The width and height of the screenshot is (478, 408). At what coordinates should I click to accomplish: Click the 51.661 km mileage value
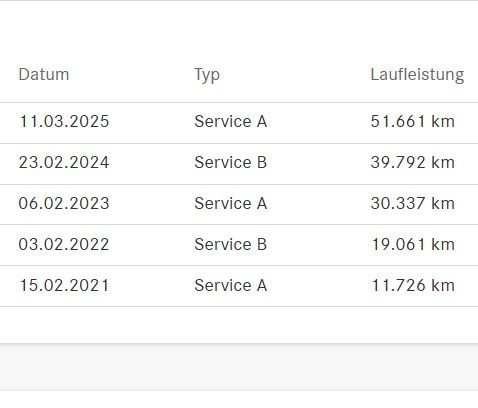point(413,121)
